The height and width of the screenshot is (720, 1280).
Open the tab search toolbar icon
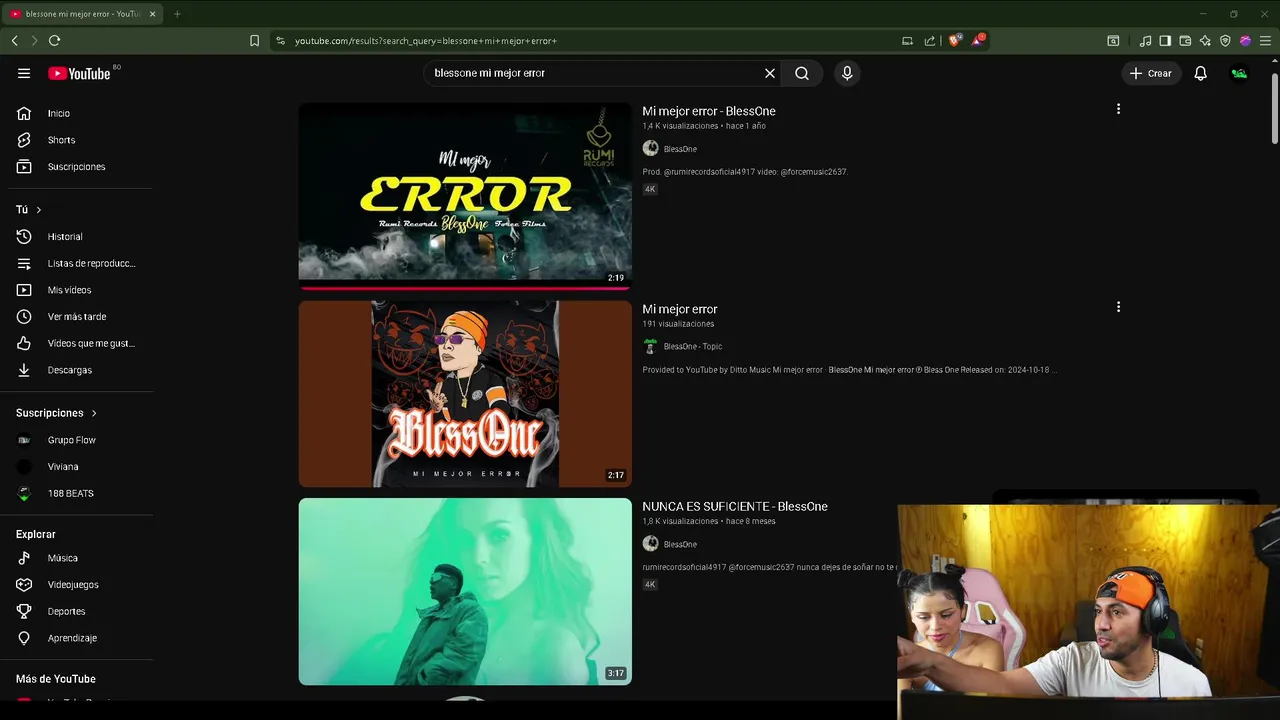(x=1113, y=41)
